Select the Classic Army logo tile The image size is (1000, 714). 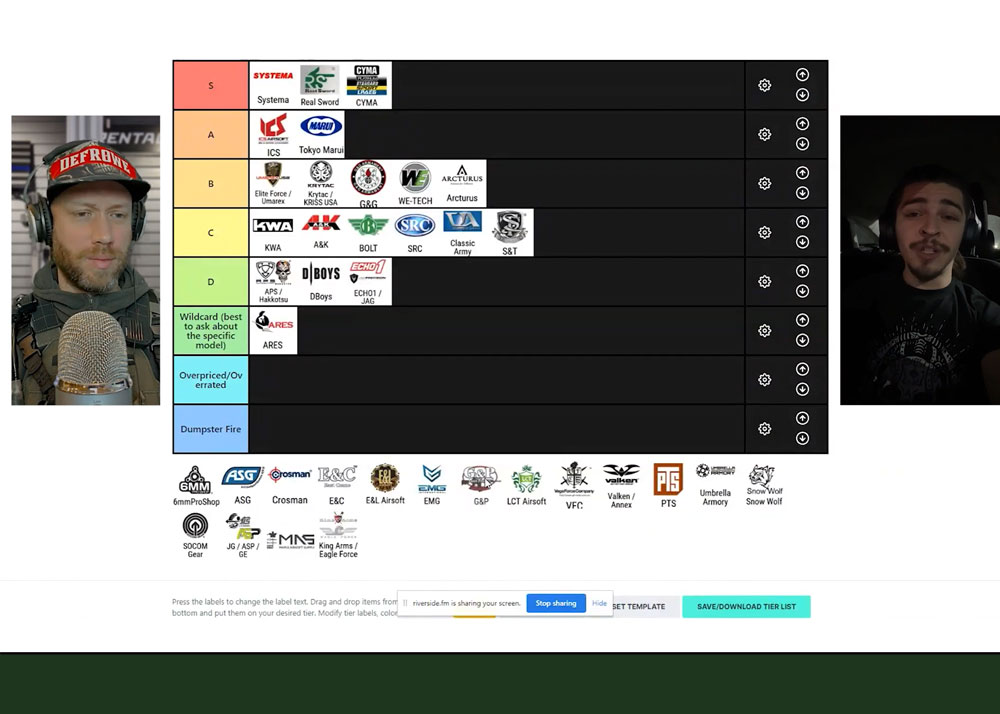(x=462, y=233)
